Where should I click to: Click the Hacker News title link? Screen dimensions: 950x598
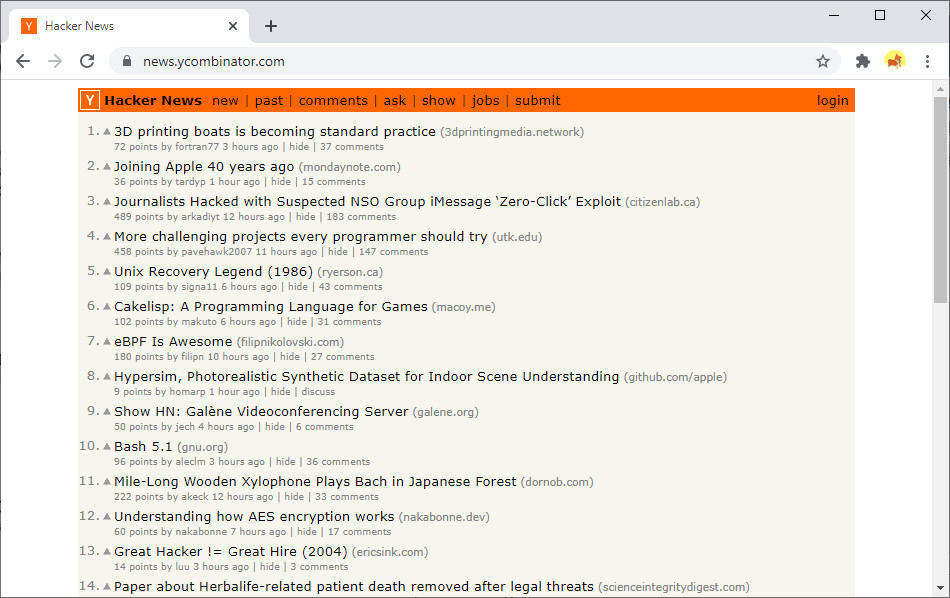153,101
